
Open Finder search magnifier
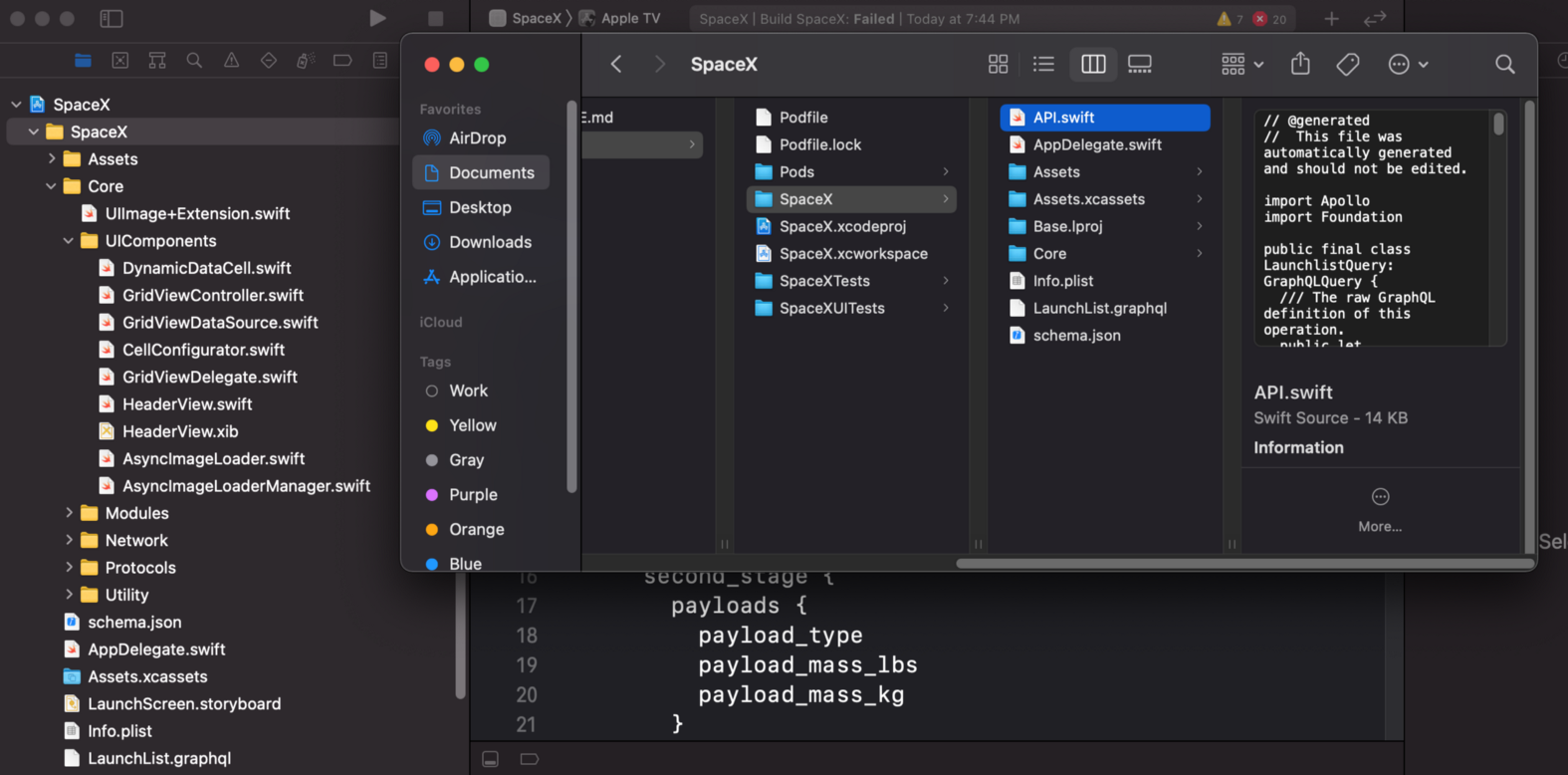pyautogui.click(x=1504, y=64)
